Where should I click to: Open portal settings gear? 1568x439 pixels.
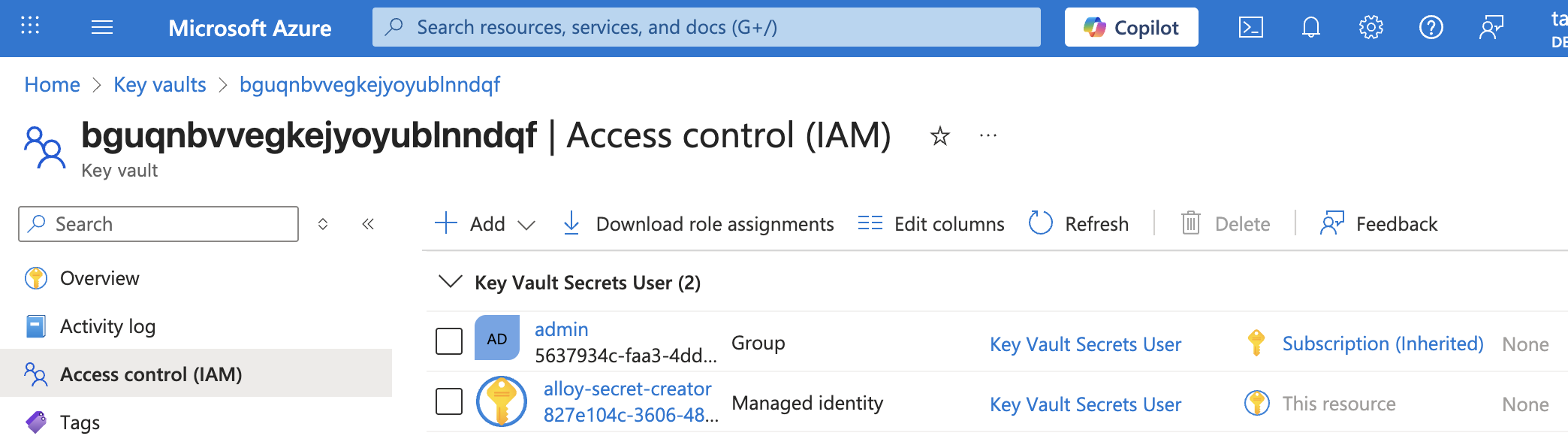point(1370,28)
